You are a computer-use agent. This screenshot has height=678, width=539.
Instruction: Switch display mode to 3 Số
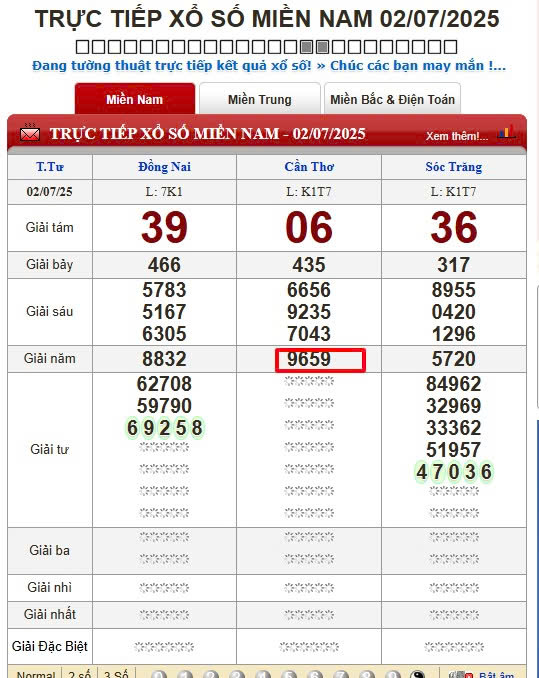pos(116,675)
